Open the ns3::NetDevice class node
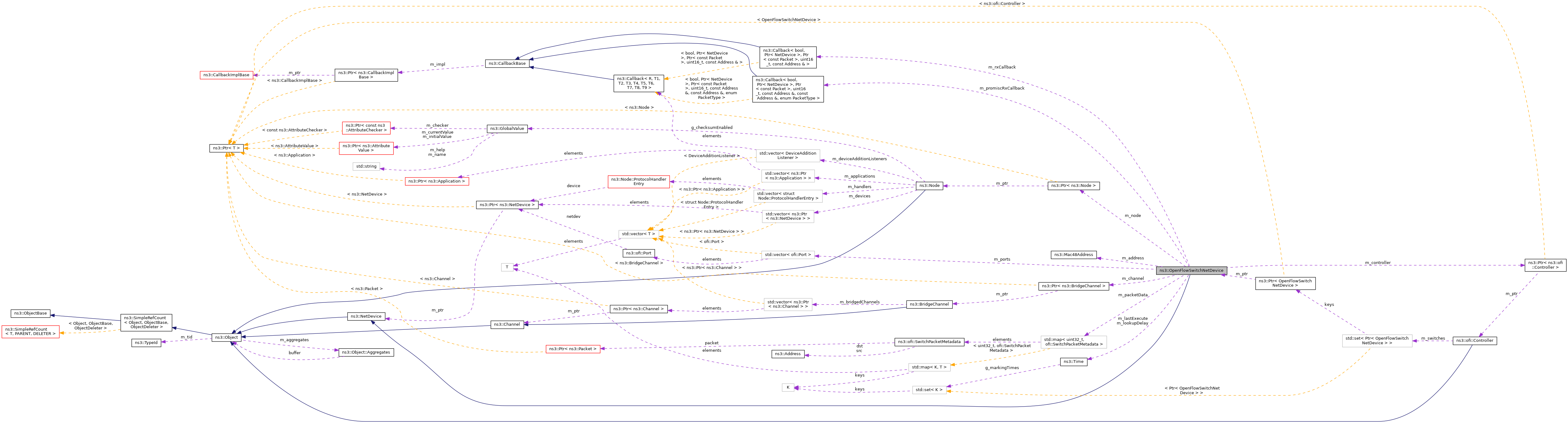Screen dimensions: 1568x423 367,316
